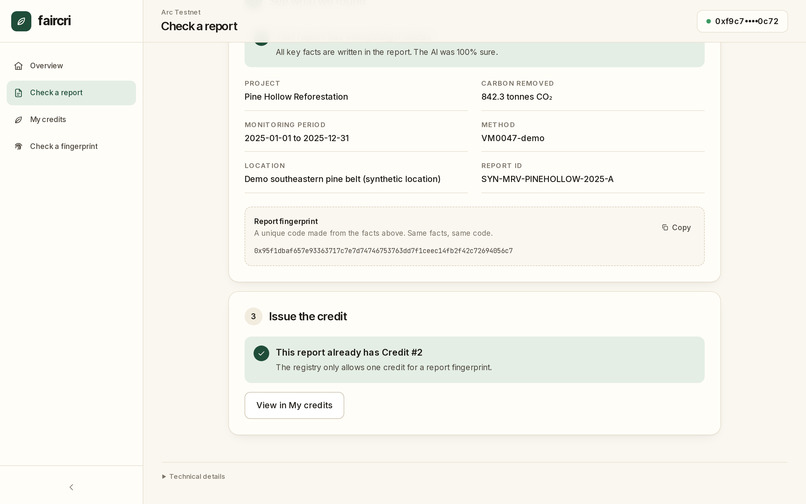
Task: Click the Check a report page title
Action: (199, 26)
